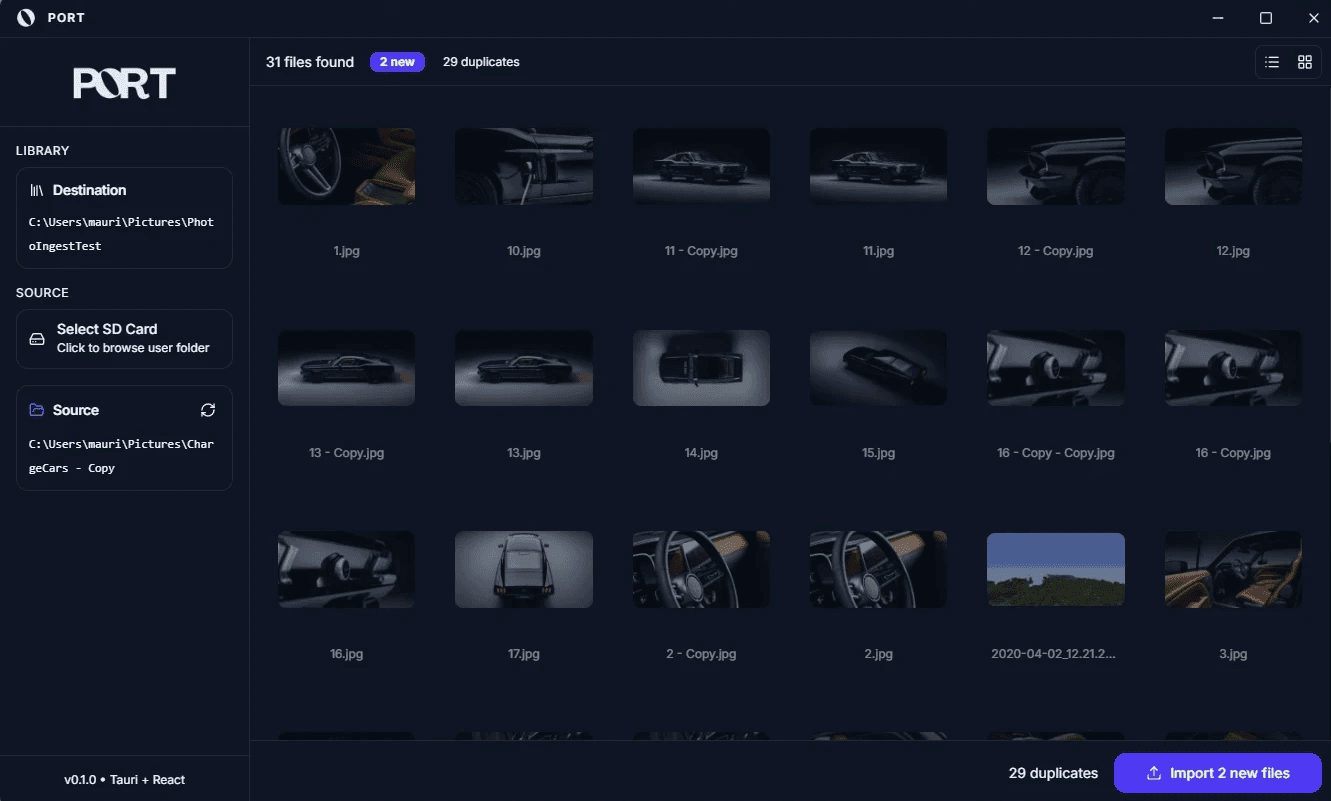Image resolution: width=1331 pixels, height=801 pixels.
Task: Click the upload icon on Import button
Action: (1153, 773)
